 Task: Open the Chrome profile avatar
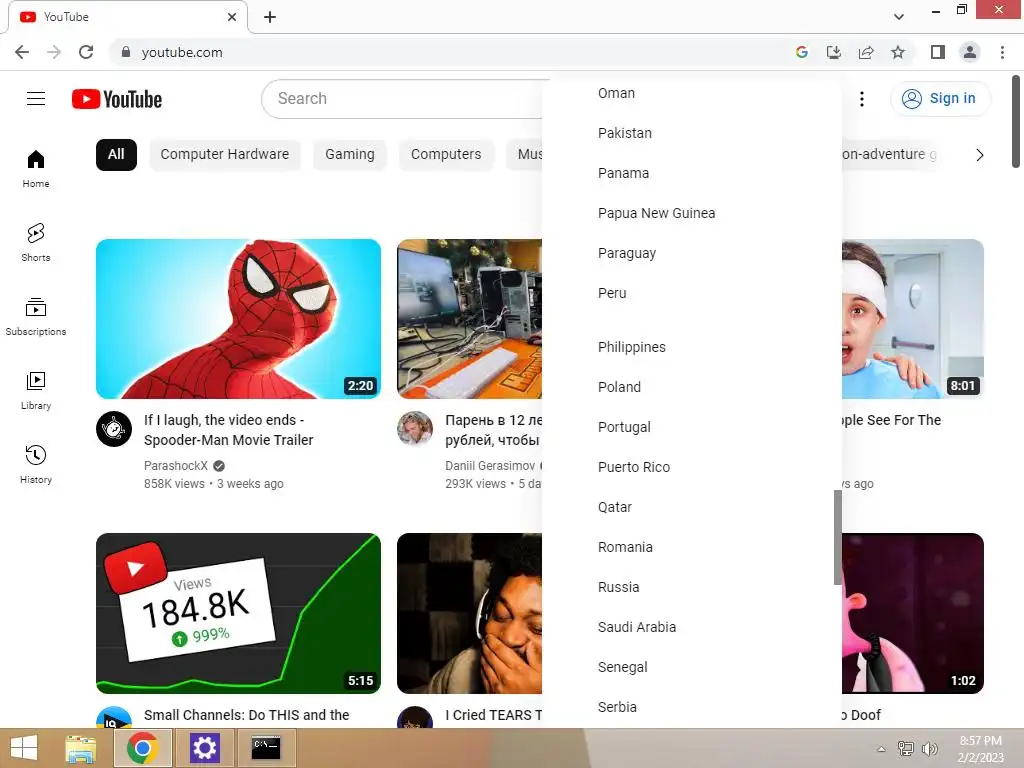(970, 52)
